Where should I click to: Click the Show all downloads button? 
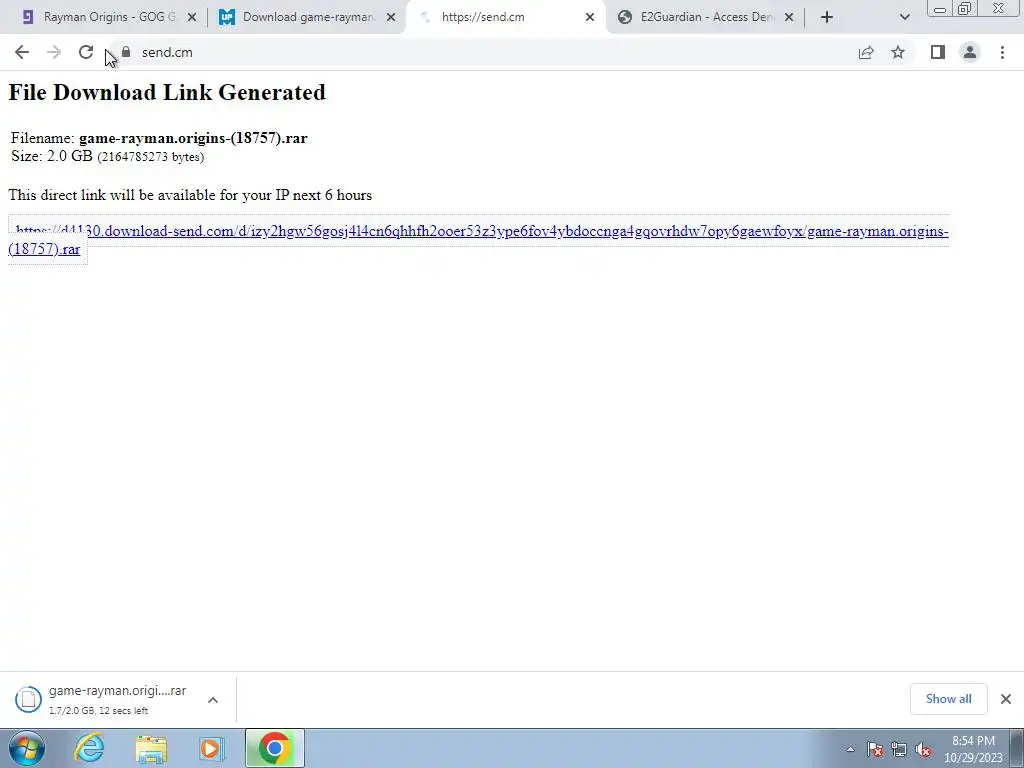[x=948, y=699]
